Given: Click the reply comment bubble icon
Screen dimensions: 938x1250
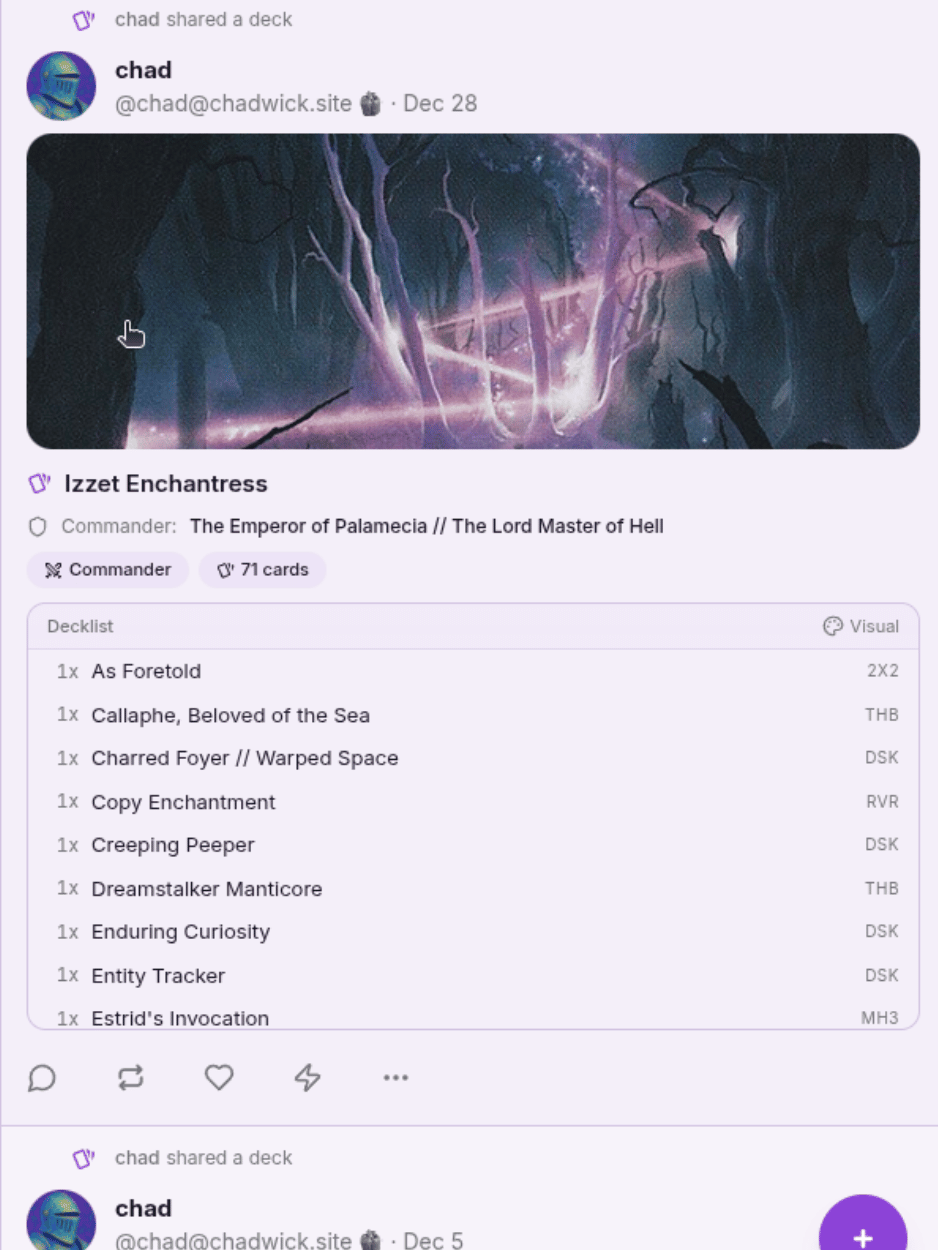Looking at the screenshot, I should coord(41,1077).
